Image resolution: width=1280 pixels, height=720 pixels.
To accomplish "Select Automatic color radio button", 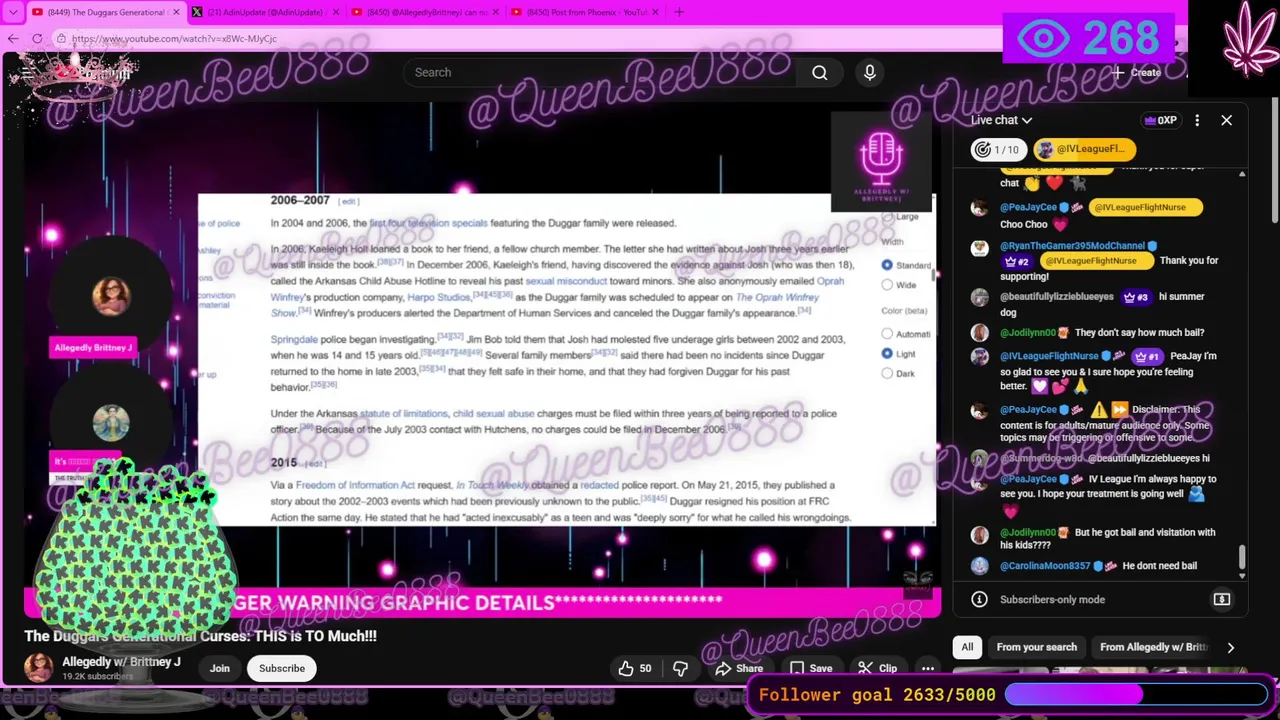I will (887, 334).
